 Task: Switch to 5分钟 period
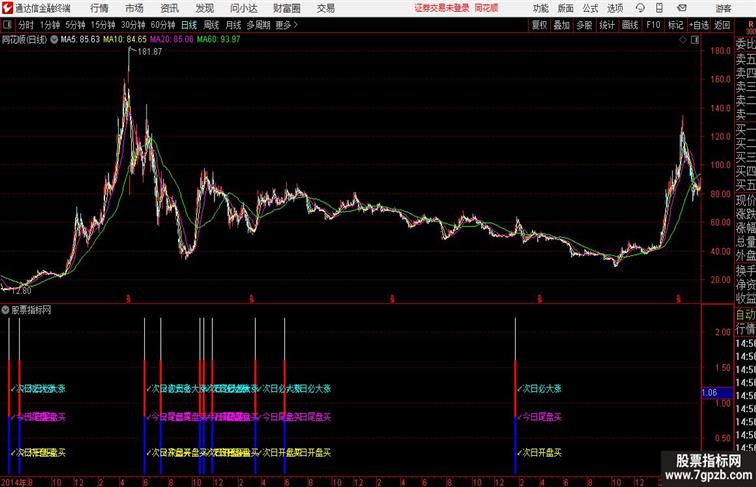75,25
